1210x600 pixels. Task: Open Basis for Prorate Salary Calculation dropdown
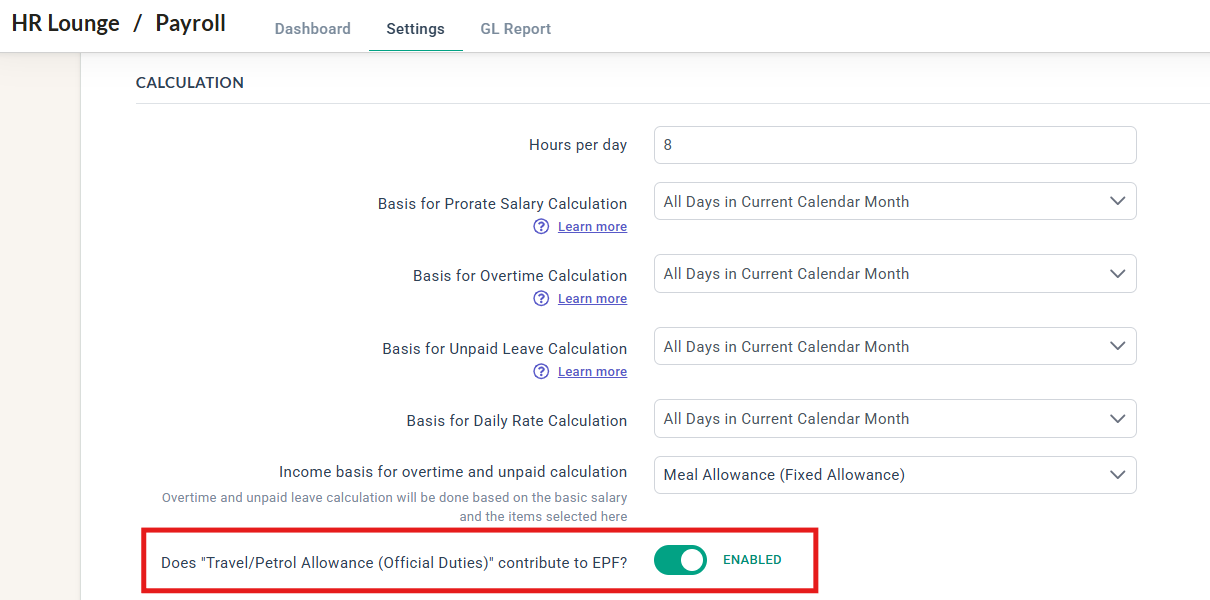click(x=895, y=202)
